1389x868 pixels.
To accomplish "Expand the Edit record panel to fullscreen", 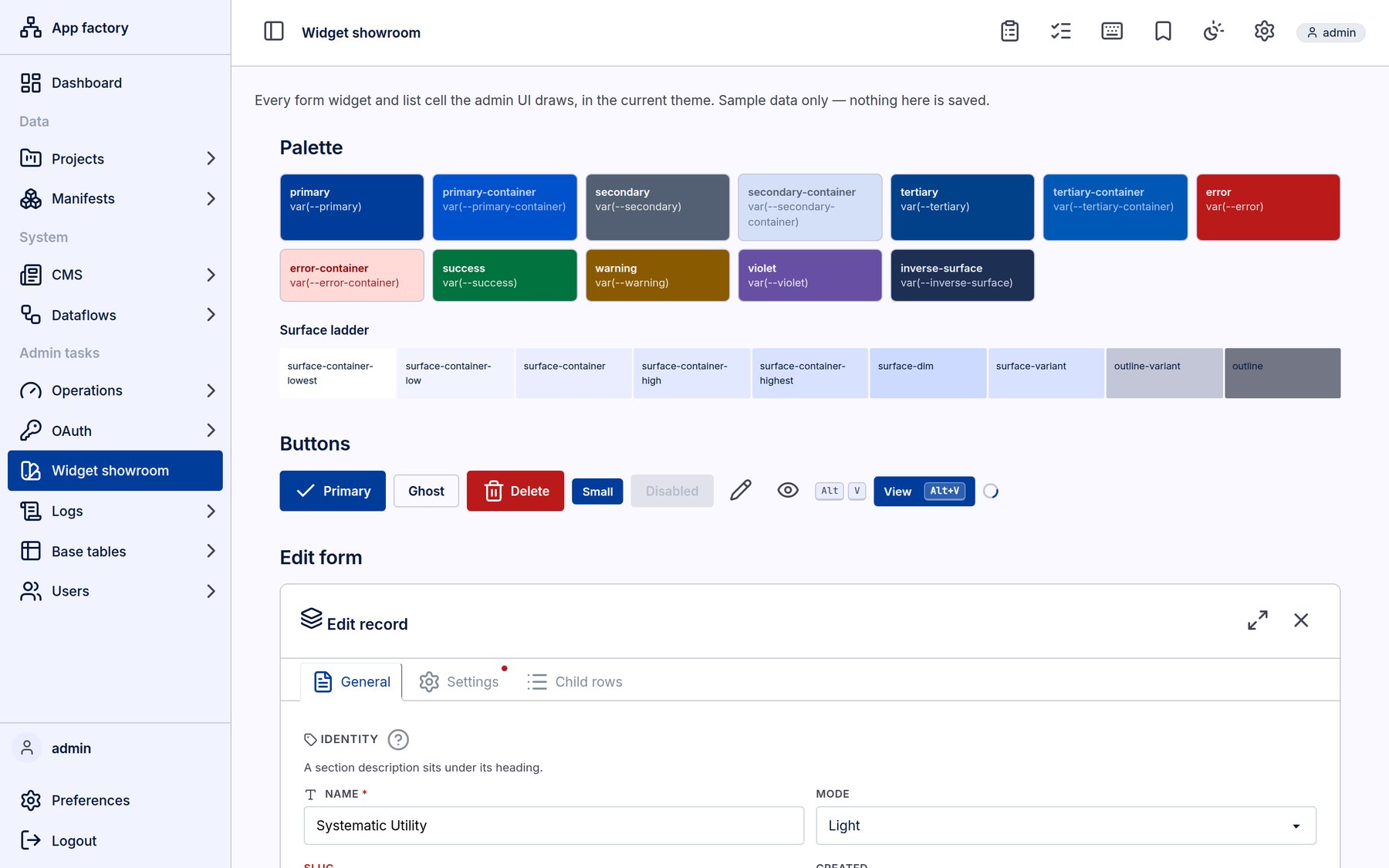I will [1258, 620].
